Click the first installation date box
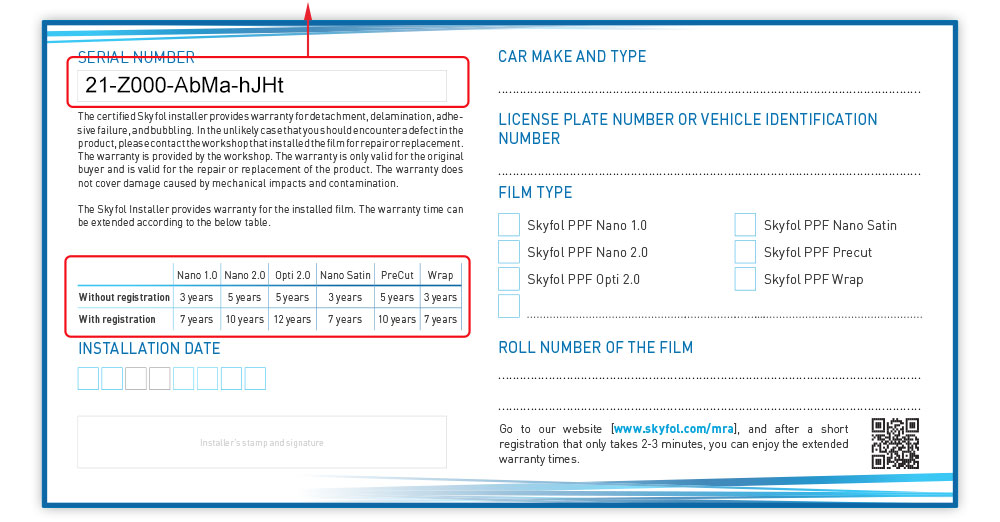 [88, 378]
